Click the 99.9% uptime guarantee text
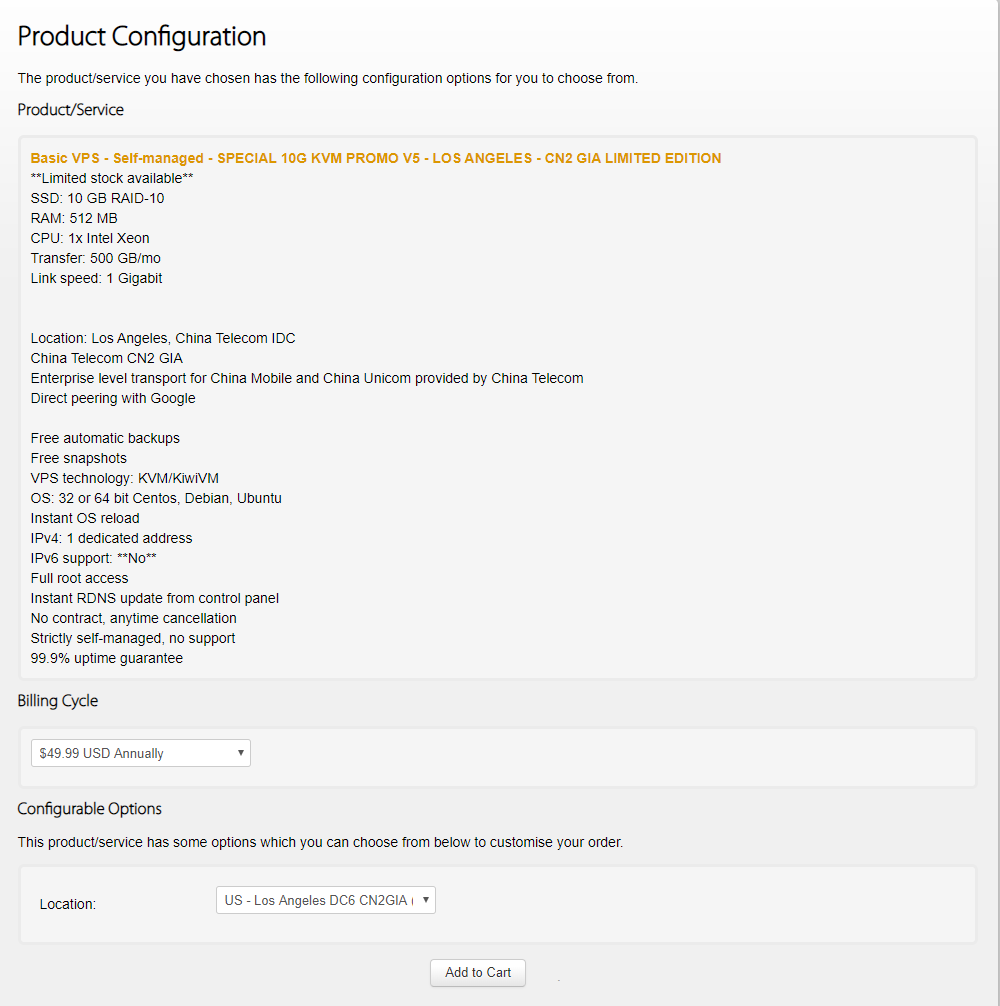Viewport: 1000px width, 1006px height. (x=107, y=658)
